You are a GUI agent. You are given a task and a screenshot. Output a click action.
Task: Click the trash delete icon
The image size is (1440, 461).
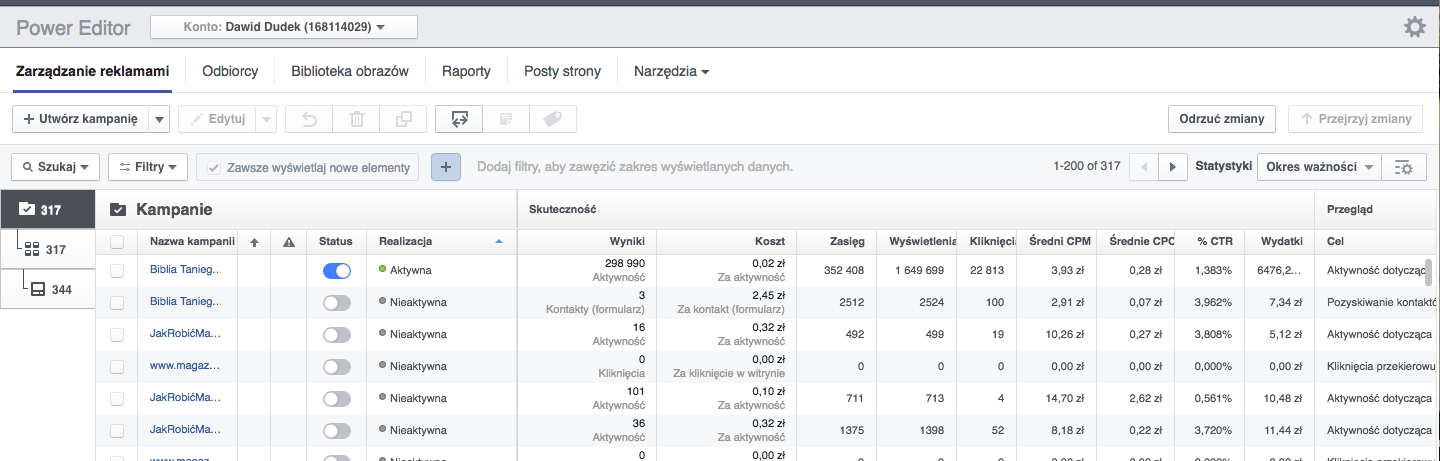click(x=356, y=119)
